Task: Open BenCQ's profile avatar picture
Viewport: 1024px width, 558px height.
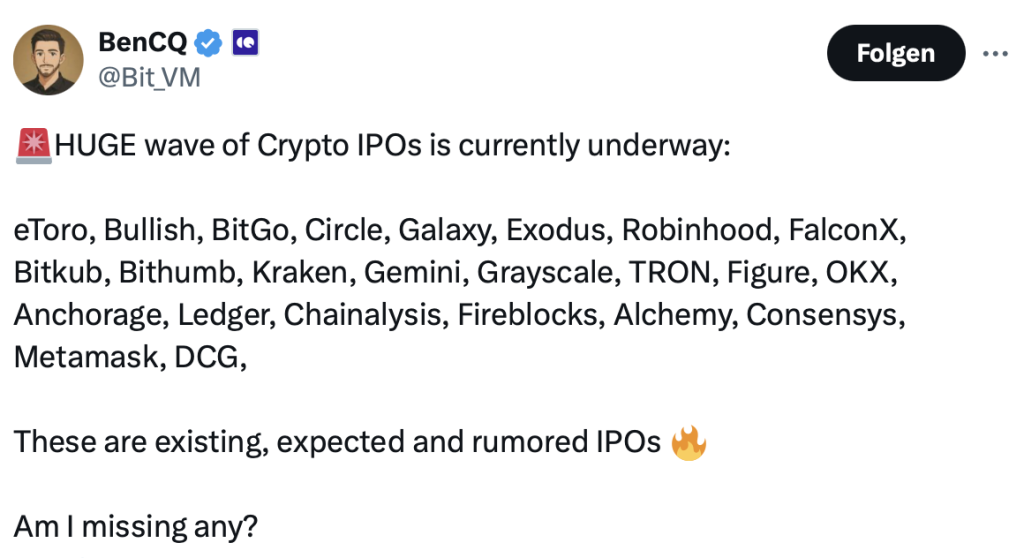Action: tap(48, 60)
